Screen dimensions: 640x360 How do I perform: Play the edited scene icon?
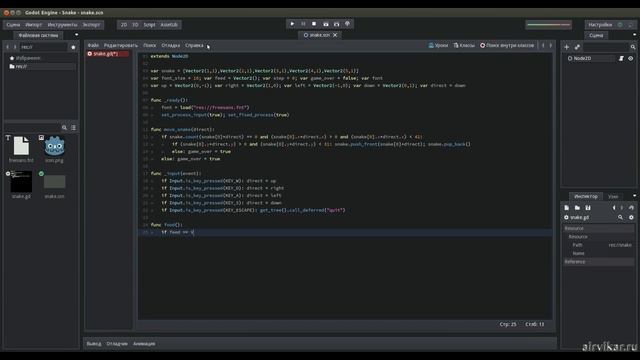click(326, 24)
